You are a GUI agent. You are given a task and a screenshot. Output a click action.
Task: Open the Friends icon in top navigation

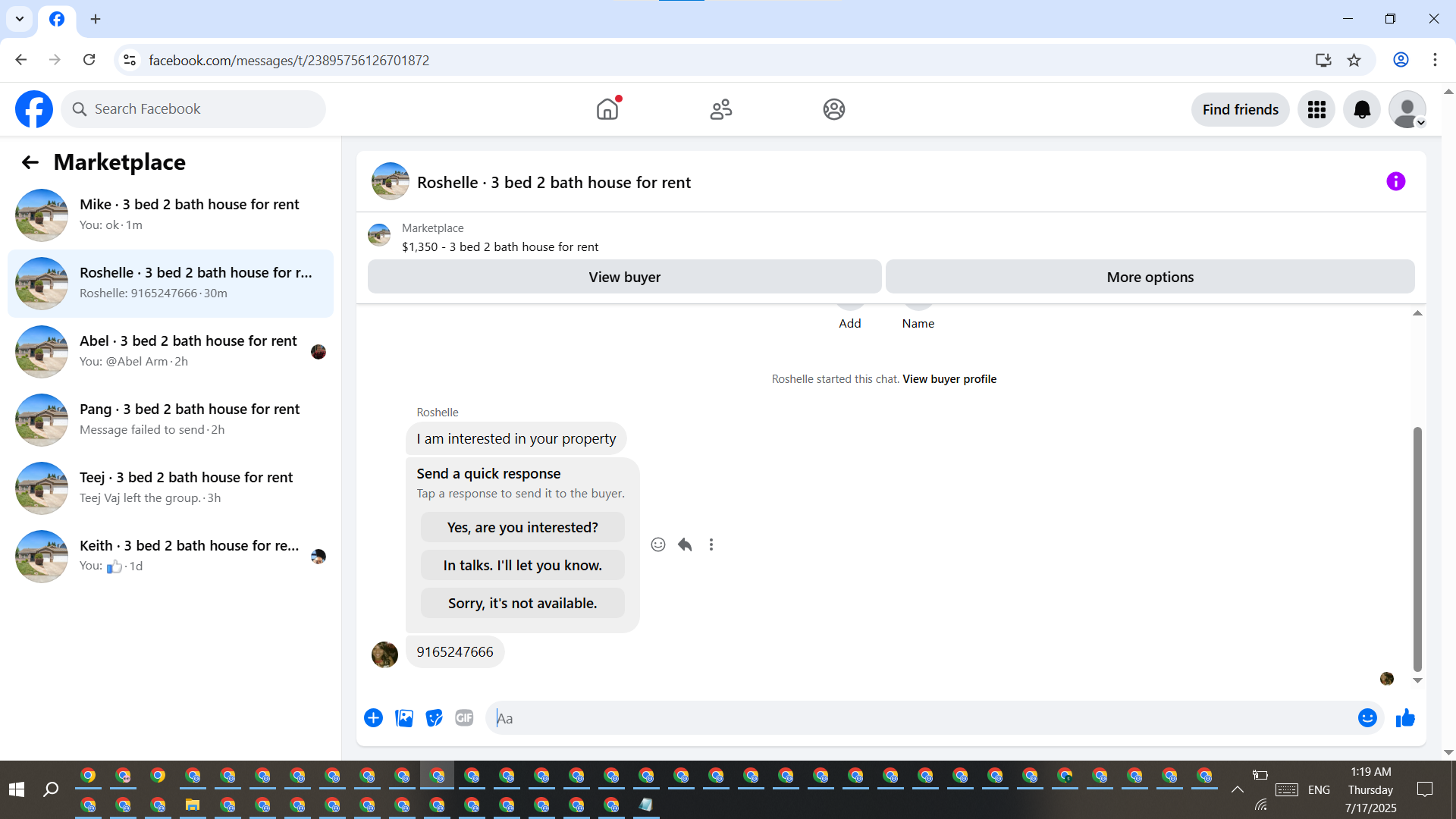coord(721,109)
